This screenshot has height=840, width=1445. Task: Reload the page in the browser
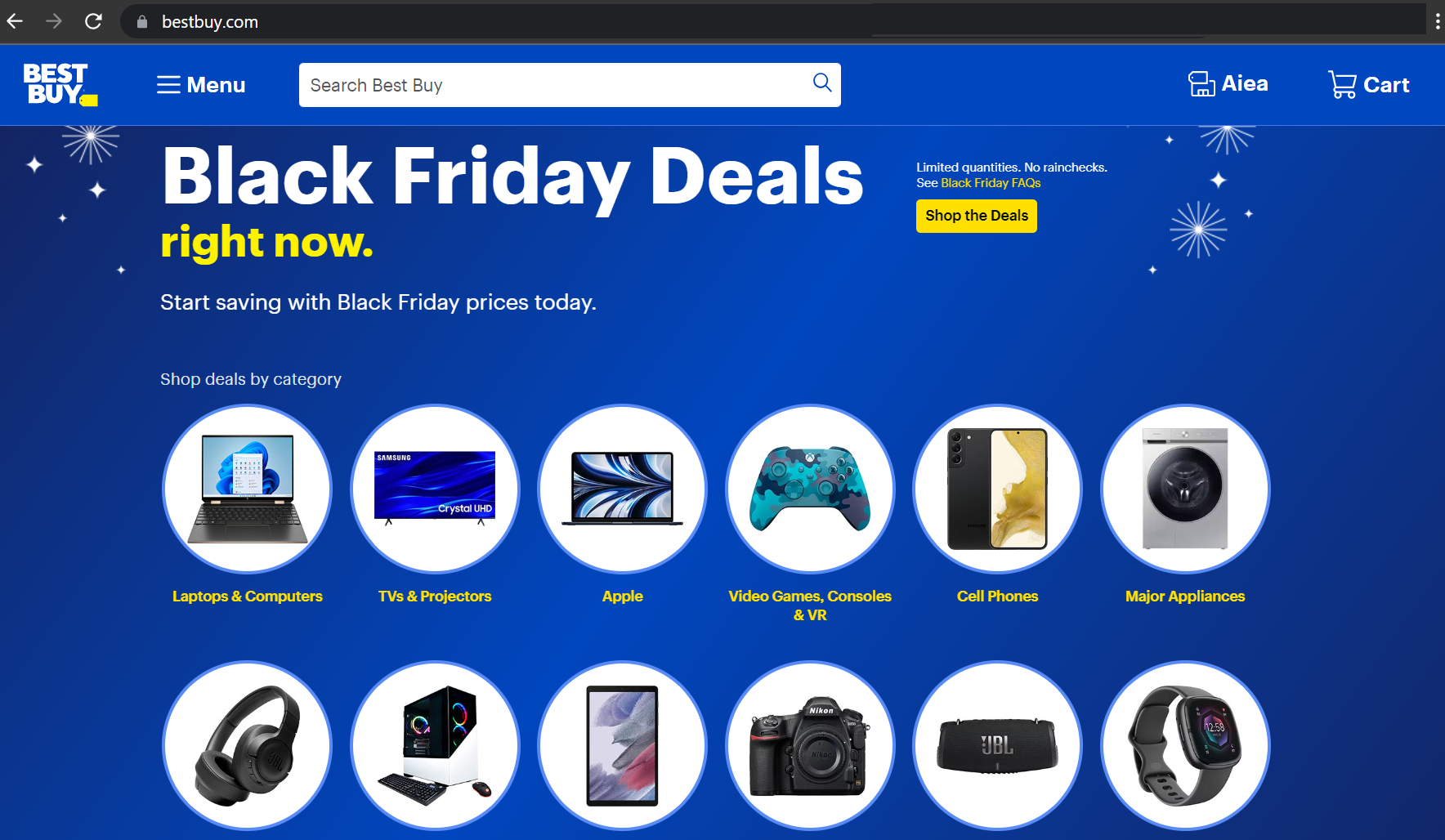click(x=93, y=21)
